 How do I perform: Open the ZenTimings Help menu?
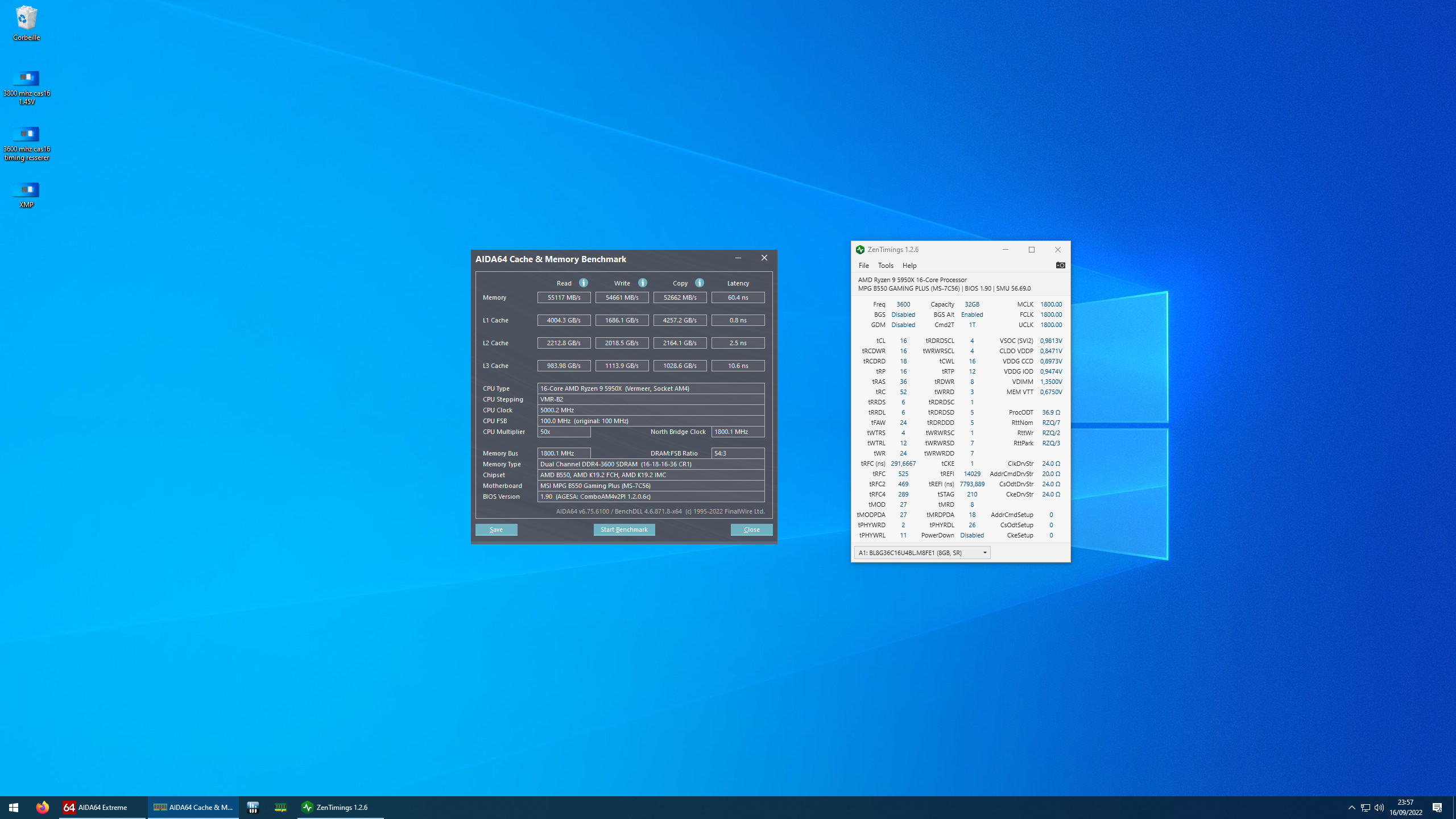(x=909, y=266)
